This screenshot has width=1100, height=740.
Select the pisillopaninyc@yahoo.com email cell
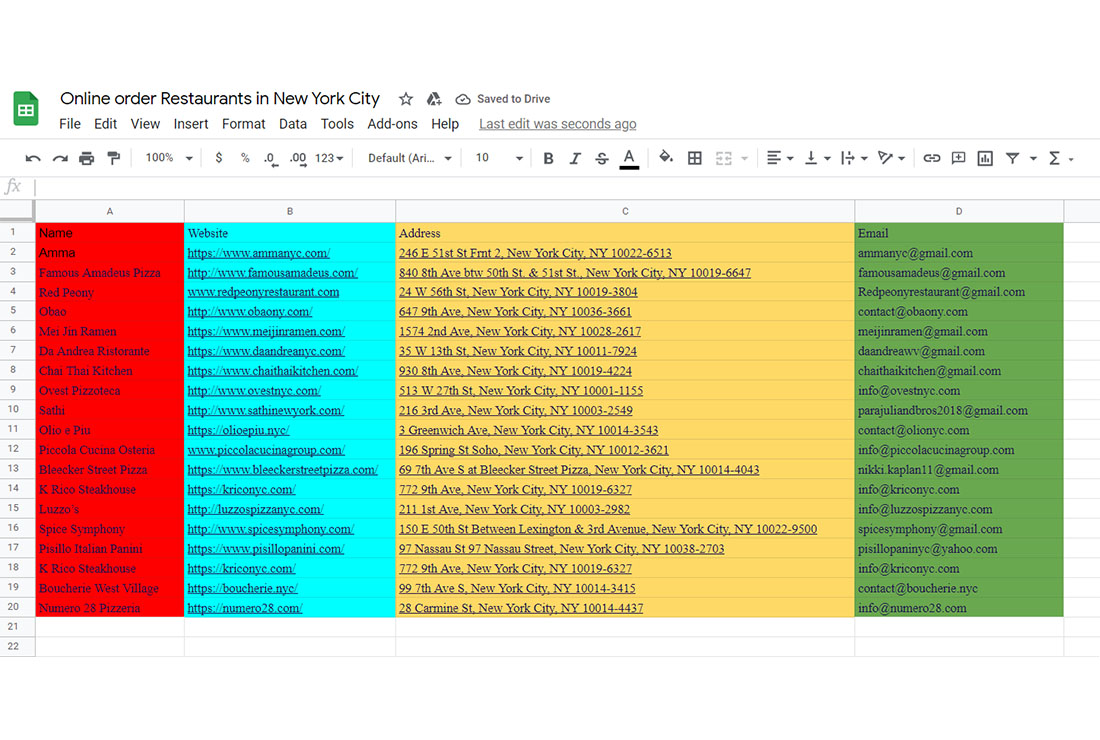959,549
